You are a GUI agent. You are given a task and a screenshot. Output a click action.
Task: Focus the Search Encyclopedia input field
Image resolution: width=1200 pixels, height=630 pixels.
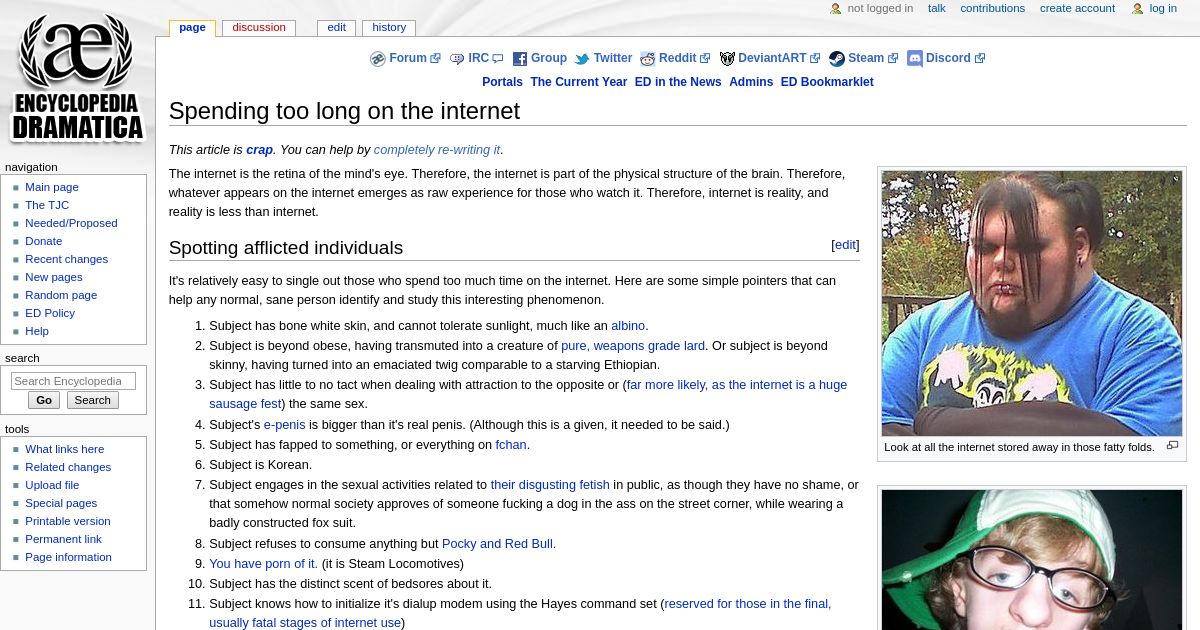[73, 381]
